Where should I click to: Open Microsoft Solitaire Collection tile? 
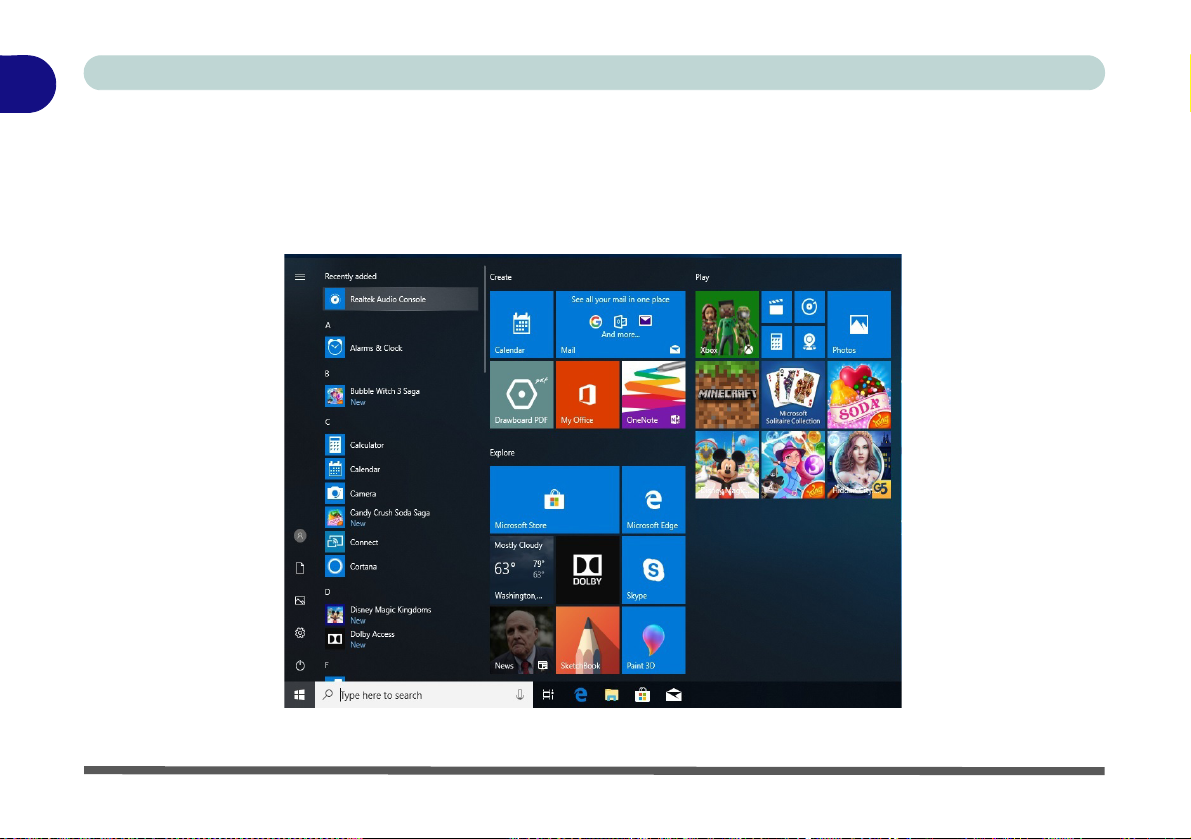(793, 395)
